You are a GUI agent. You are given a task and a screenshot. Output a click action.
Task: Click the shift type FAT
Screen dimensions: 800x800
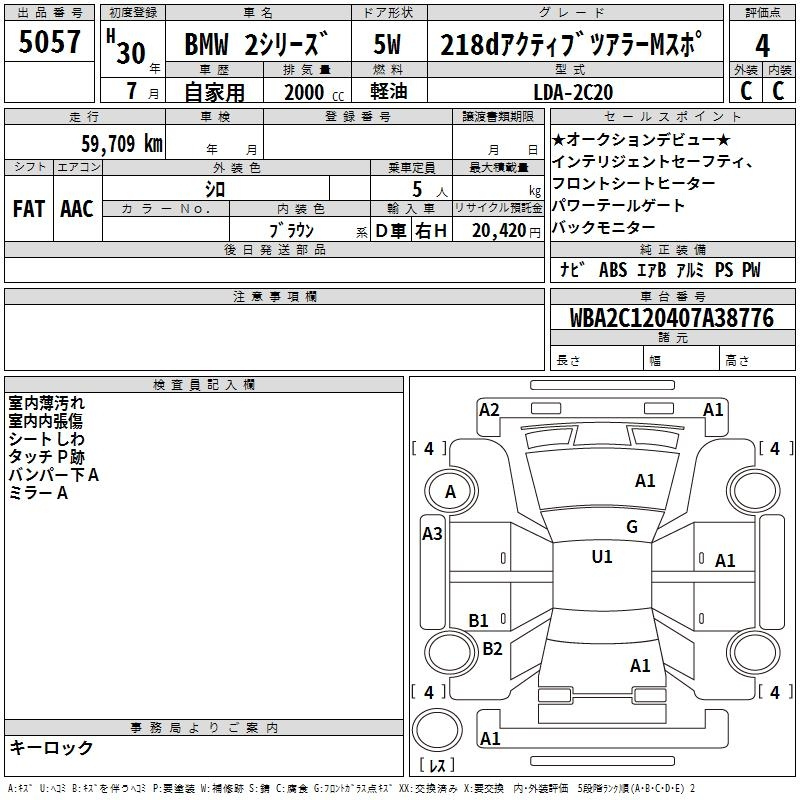pos(29,209)
